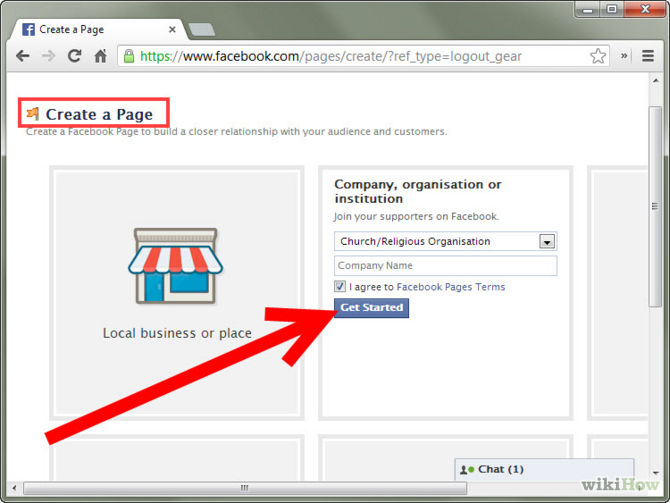The width and height of the screenshot is (670, 503).
Task: Maximize the browser window
Action: [612, 9]
